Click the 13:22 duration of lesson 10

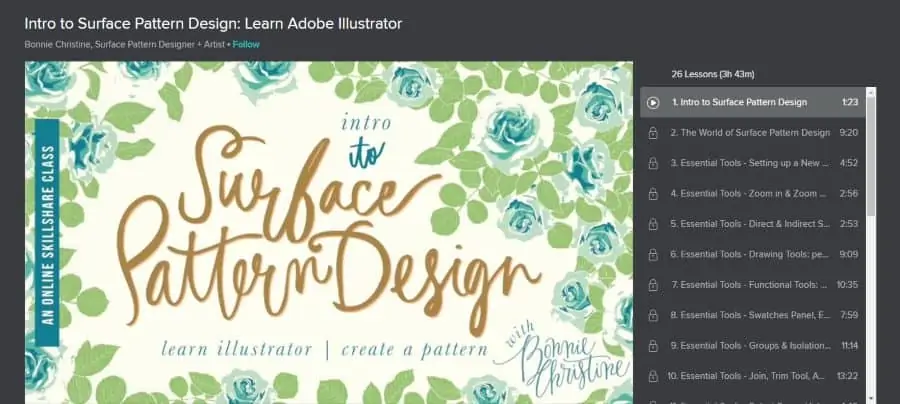point(848,376)
